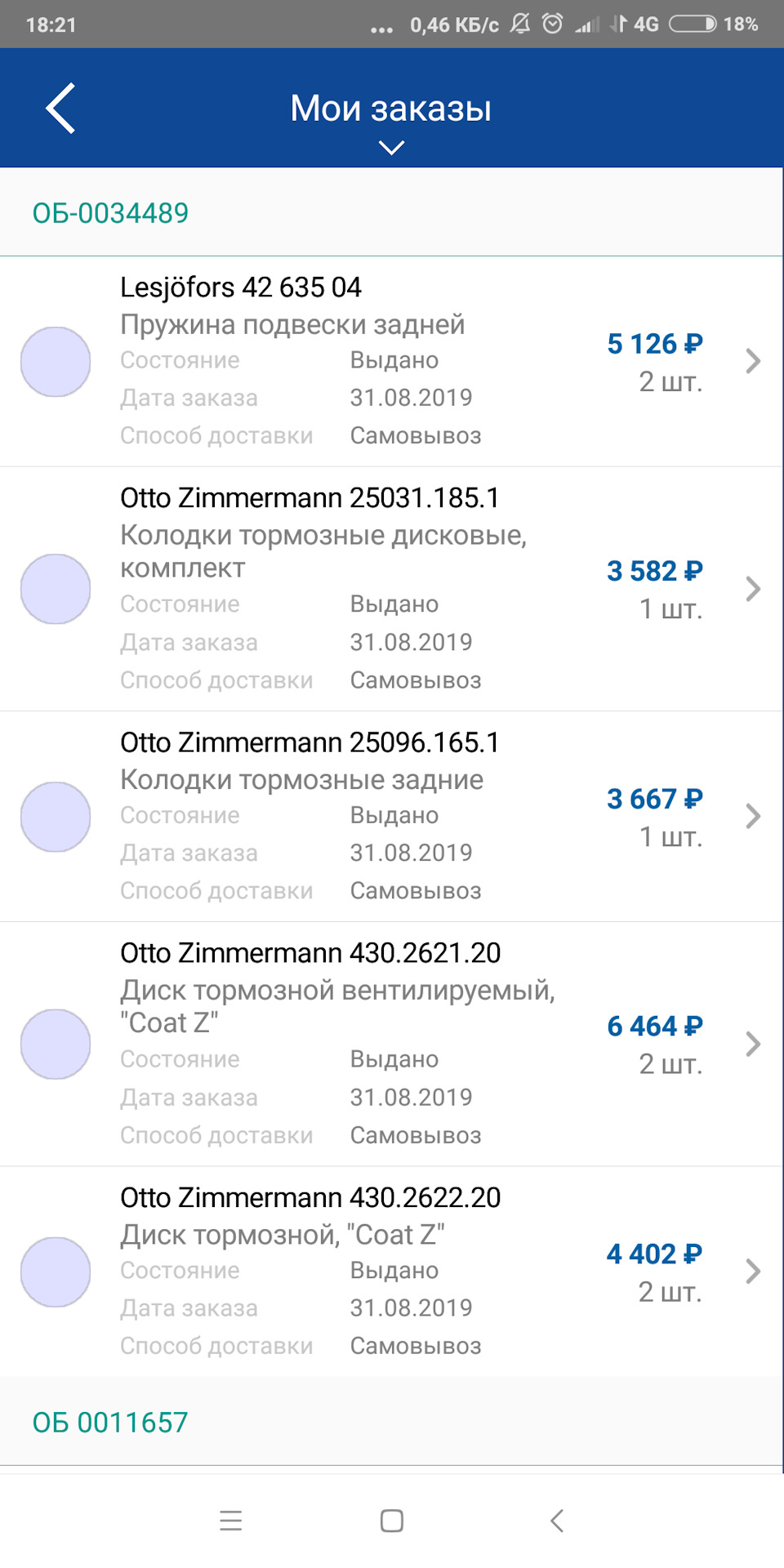Screen dimensions: 784x1568
Task: Open details chevron for 430.2621.20 ventilated disc
Action: pos(753,1044)
